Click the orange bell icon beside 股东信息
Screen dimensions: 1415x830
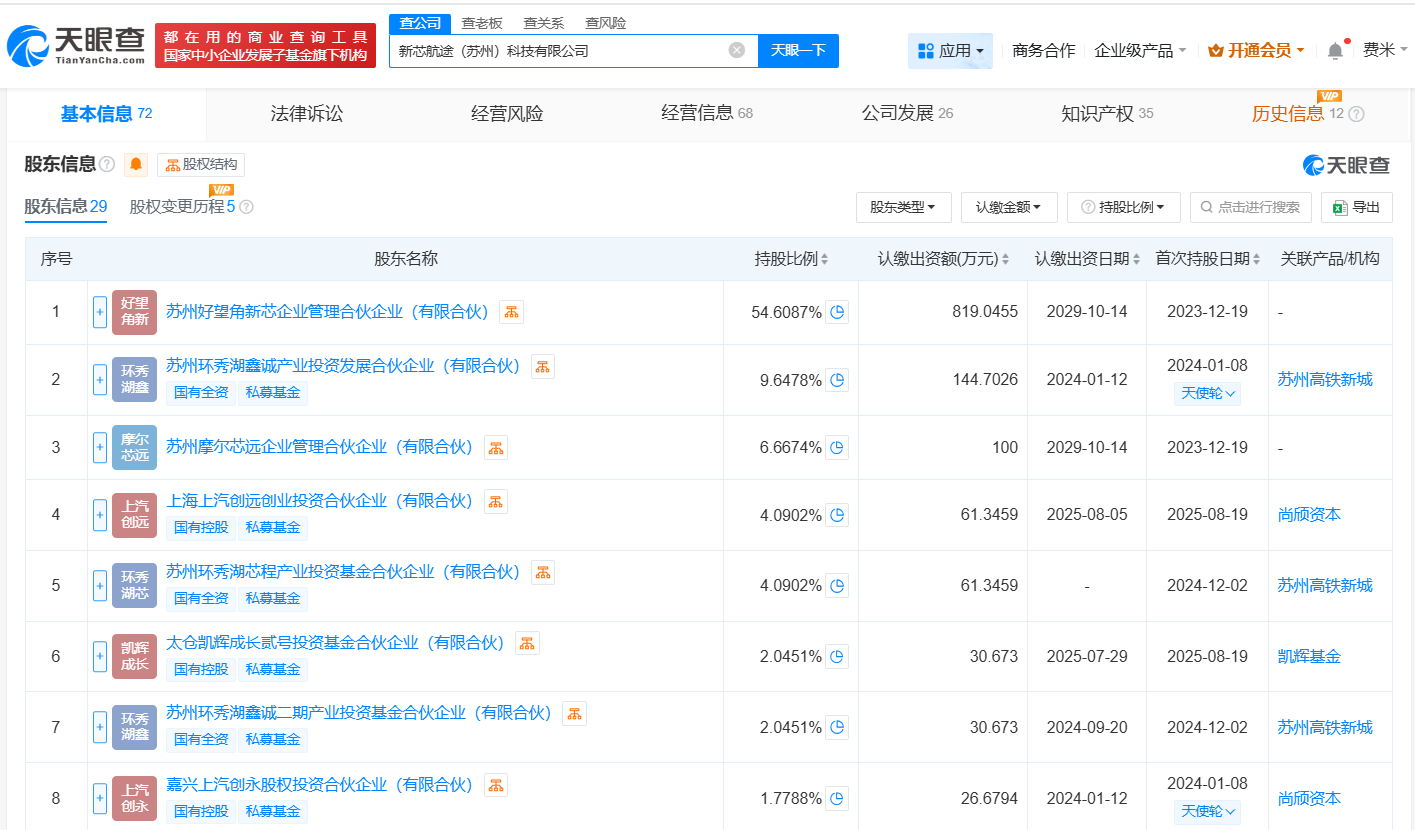(x=135, y=164)
